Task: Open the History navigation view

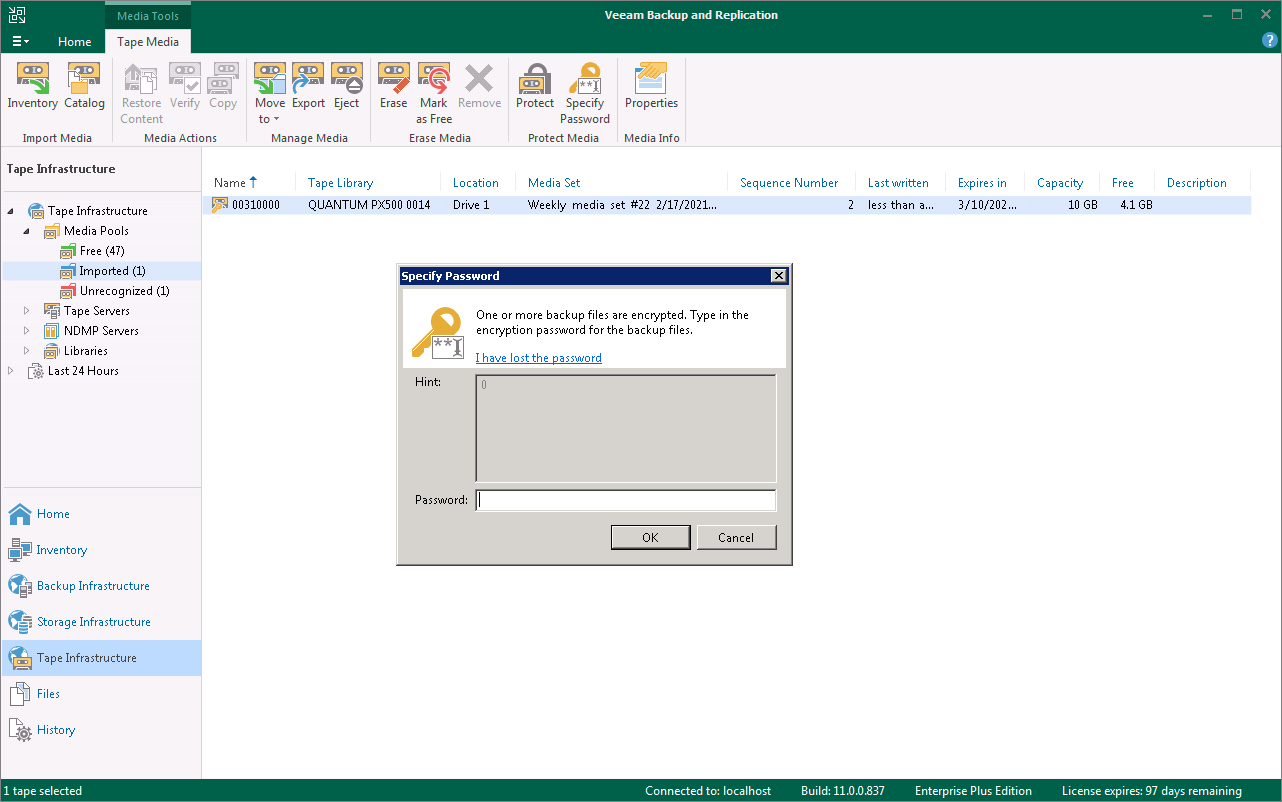Action: 101,730
